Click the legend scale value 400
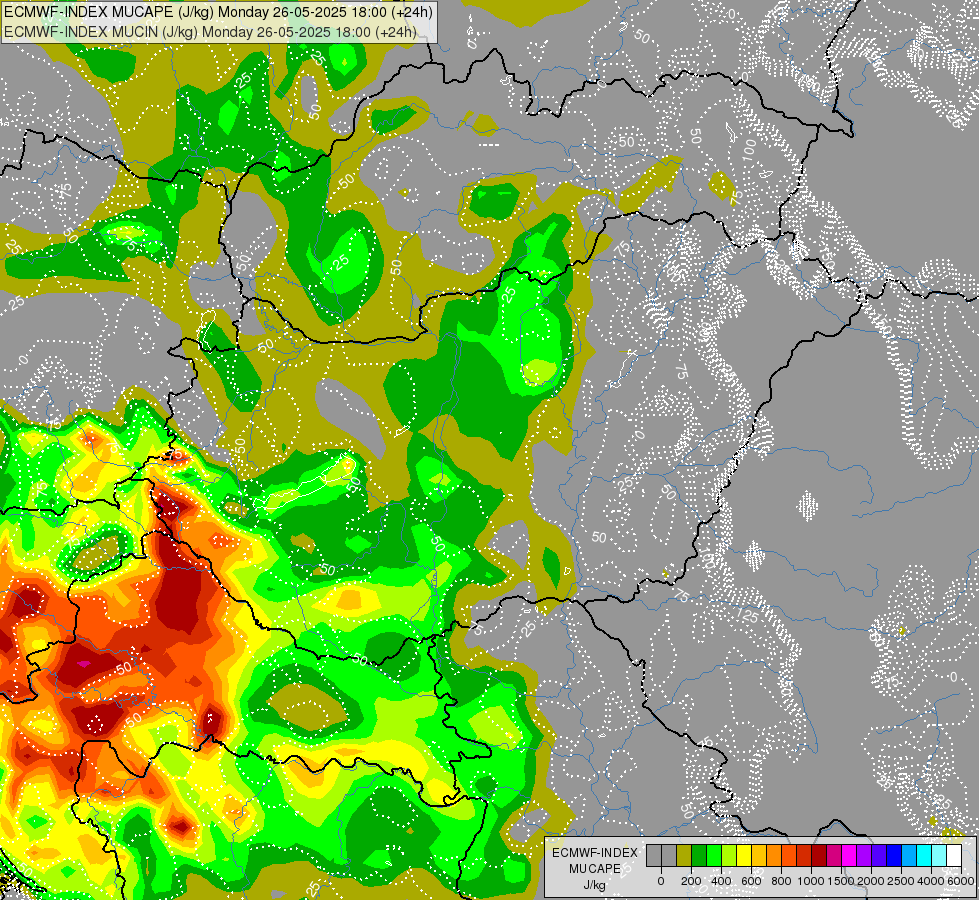This screenshot has width=979, height=900. (721, 881)
